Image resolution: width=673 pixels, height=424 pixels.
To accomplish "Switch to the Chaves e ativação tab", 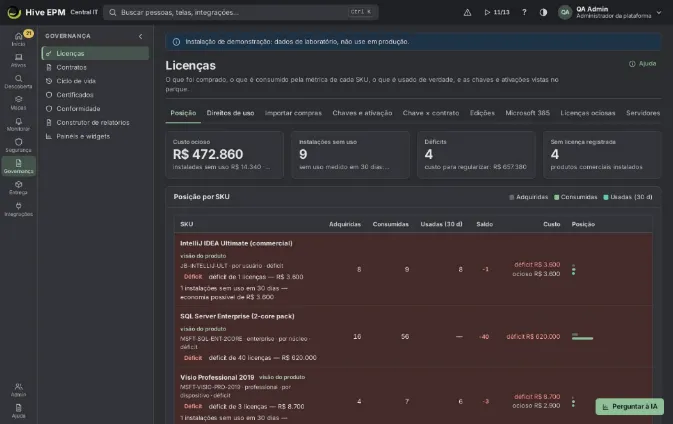I will [x=362, y=113].
